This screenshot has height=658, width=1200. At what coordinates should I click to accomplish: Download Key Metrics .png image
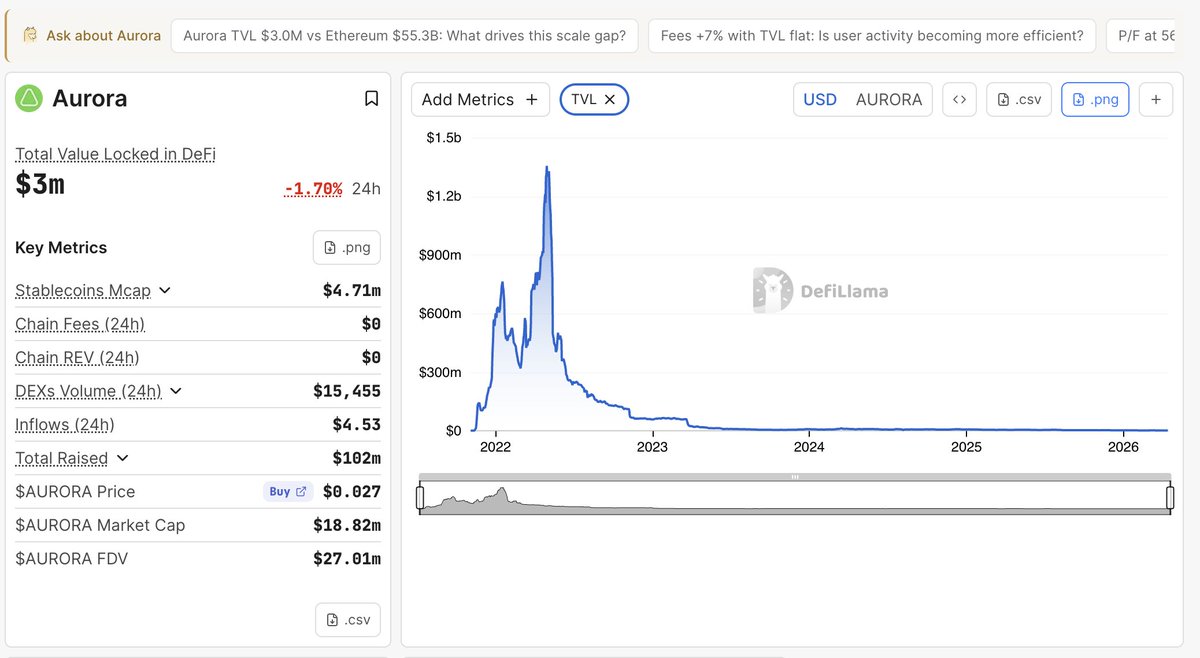tap(346, 247)
